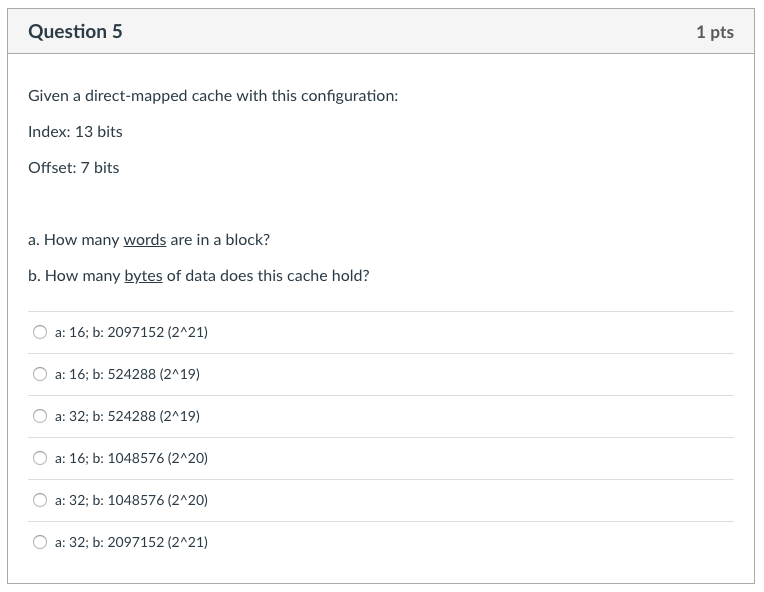Click the underlined word "bytes"
Image resolution: width=764 pixels, height=592 pixels.
coord(143,276)
